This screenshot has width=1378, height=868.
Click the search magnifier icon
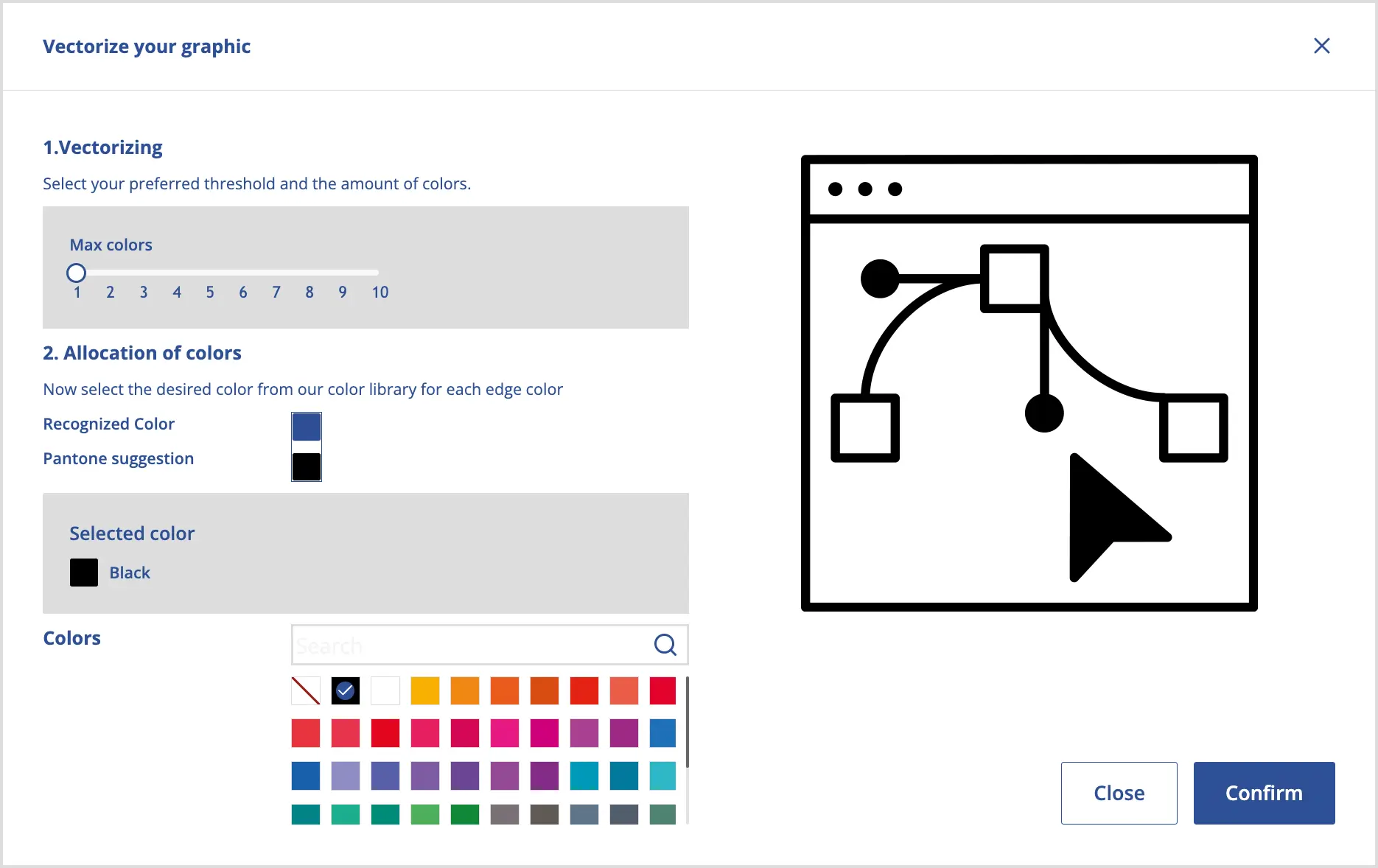point(665,645)
